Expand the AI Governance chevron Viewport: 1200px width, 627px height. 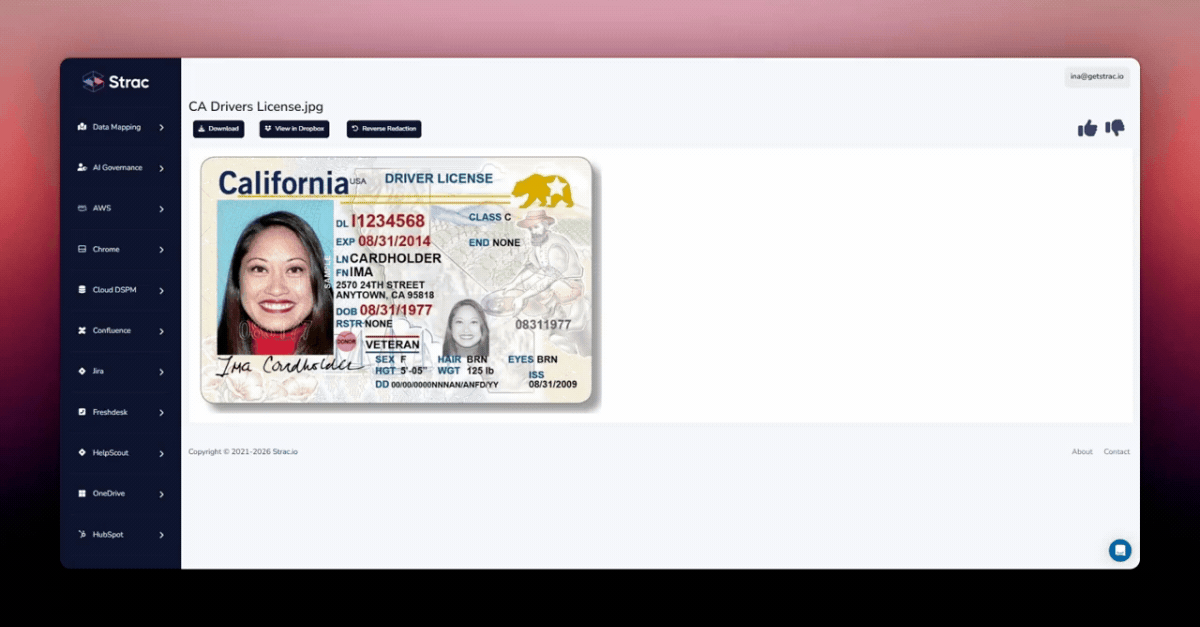tap(161, 168)
